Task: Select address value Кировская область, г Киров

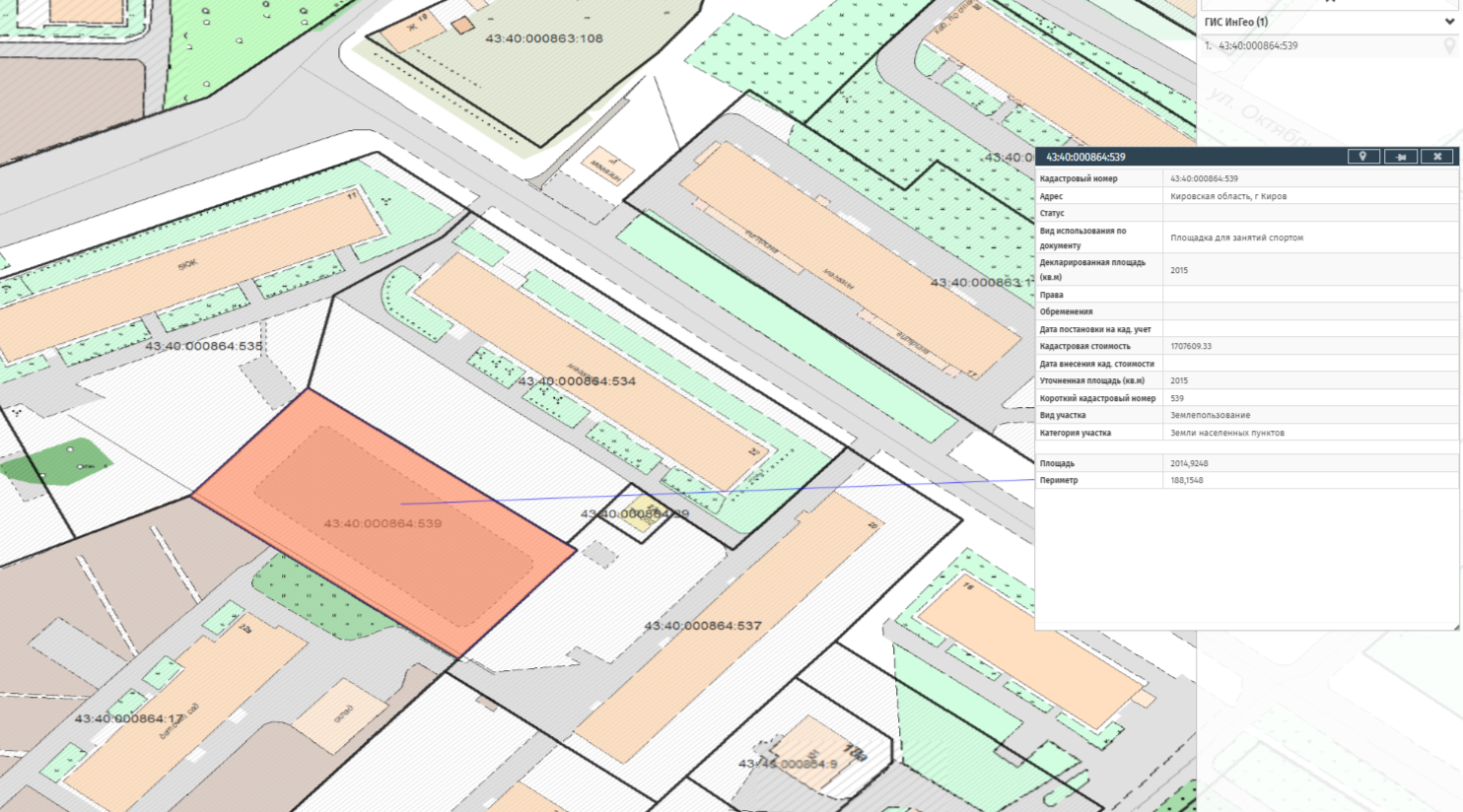Action: [1228, 196]
